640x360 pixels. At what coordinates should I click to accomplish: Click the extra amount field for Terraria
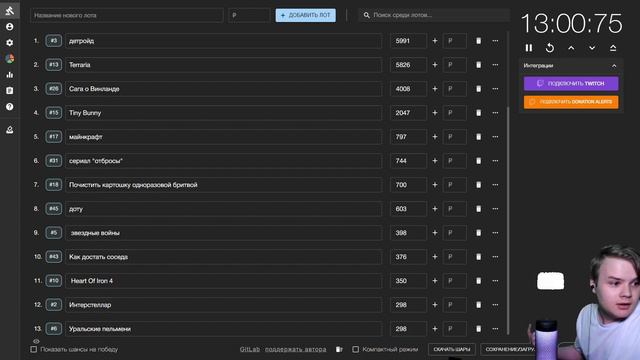[455, 65]
